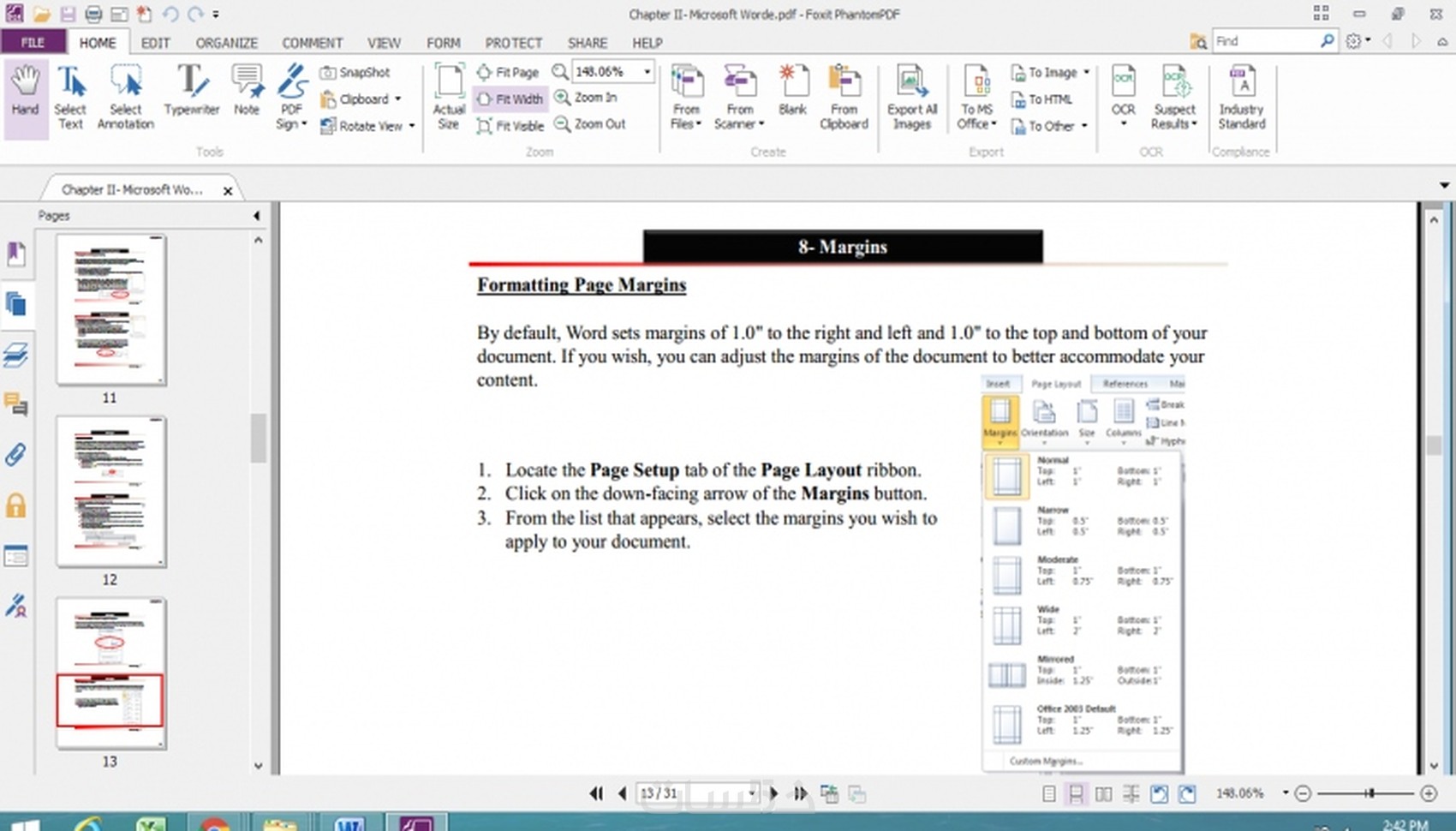The image size is (1456, 831).
Task: Open the Bookmarks panel in the left sidebar
Action: click(15, 254)
